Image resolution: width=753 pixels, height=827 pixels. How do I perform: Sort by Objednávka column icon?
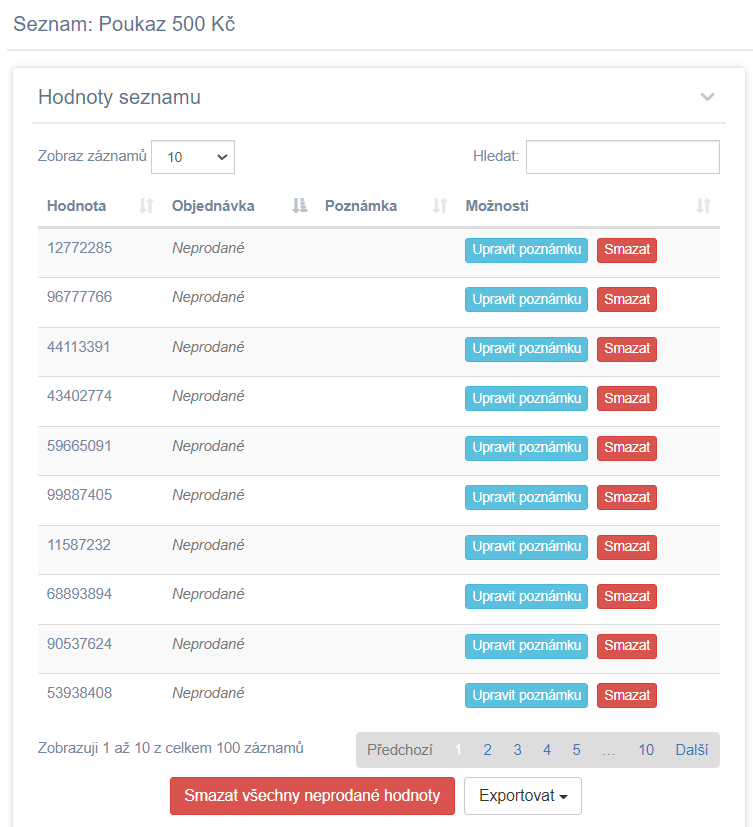(x=300, y=206)
